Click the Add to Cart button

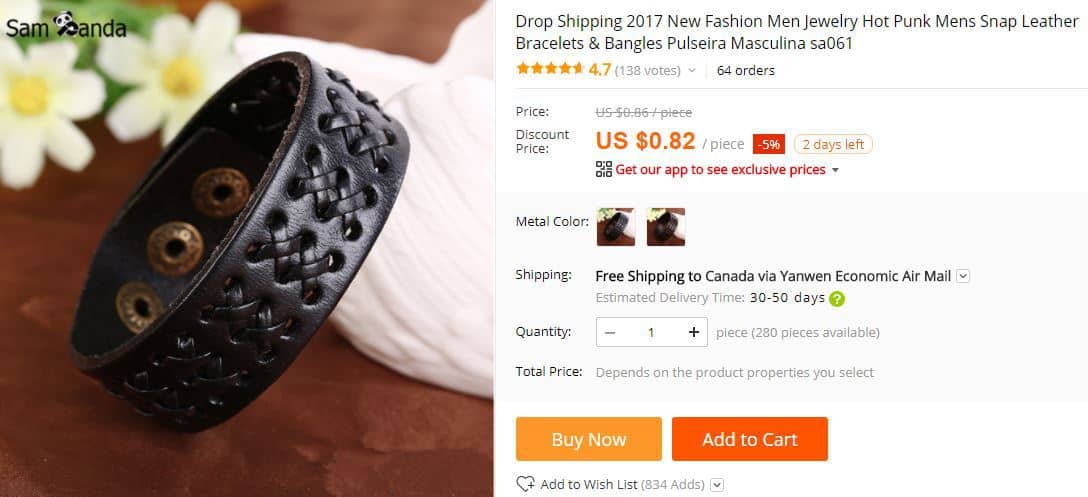[x=749, y=439]
